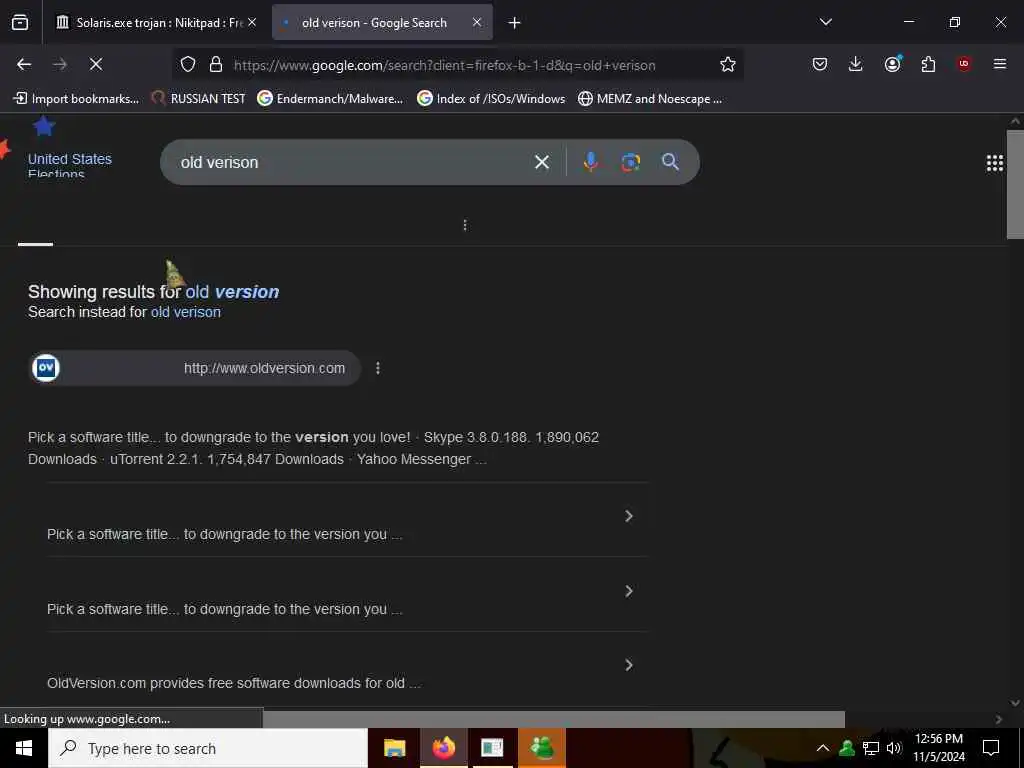
Task: Open the taskbar clock showing 12:56 PM
Action: coord(938,748)
